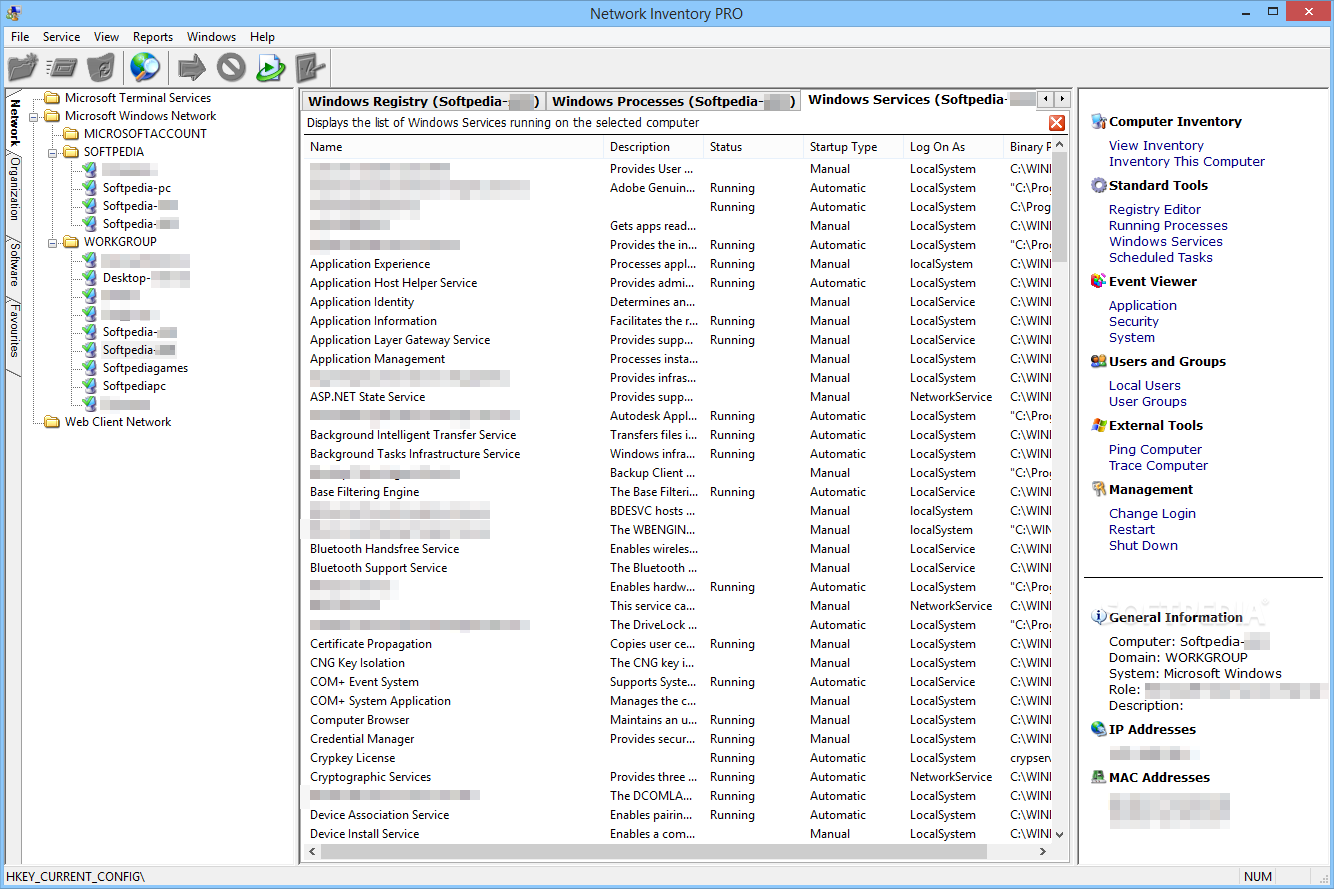Click the vertical scrollbar down arrow
1334x889 pixels.
[x=1060, y=834]
